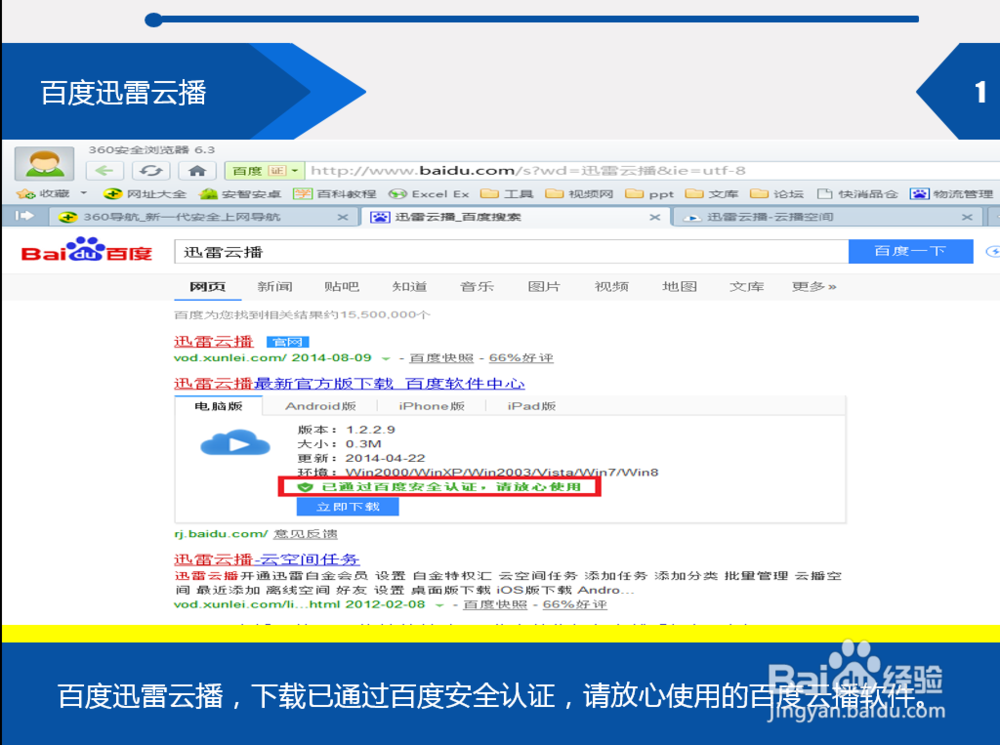Open the 迅雷云播 official site result
The image size is (1000, 745).
[214, 341]
